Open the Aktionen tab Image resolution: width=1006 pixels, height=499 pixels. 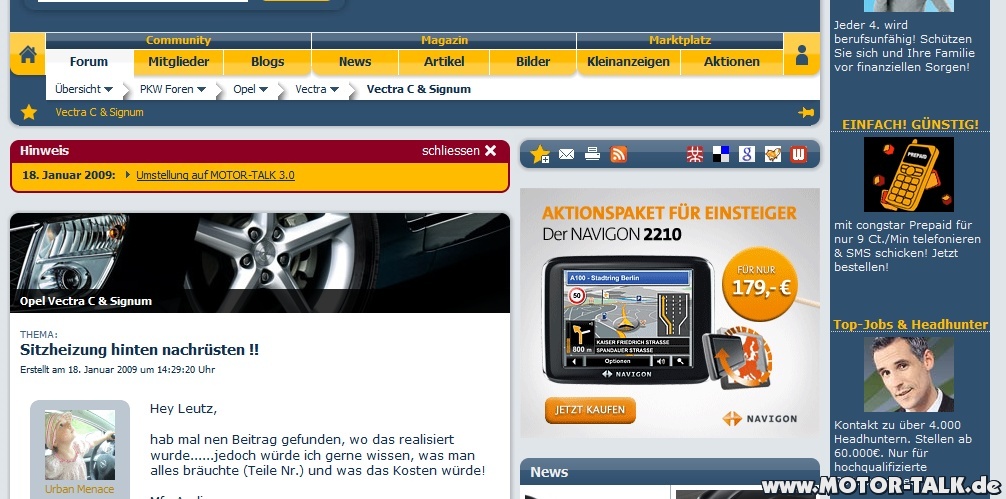(x=732, y=62)
